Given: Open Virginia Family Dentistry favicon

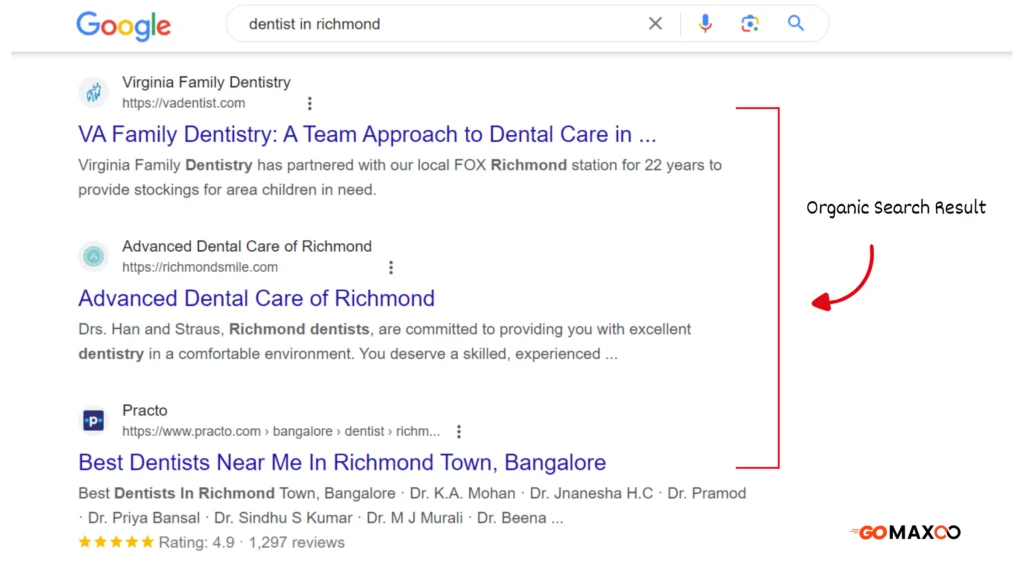Looking at the screenshot, I should (x=93, y=92).
